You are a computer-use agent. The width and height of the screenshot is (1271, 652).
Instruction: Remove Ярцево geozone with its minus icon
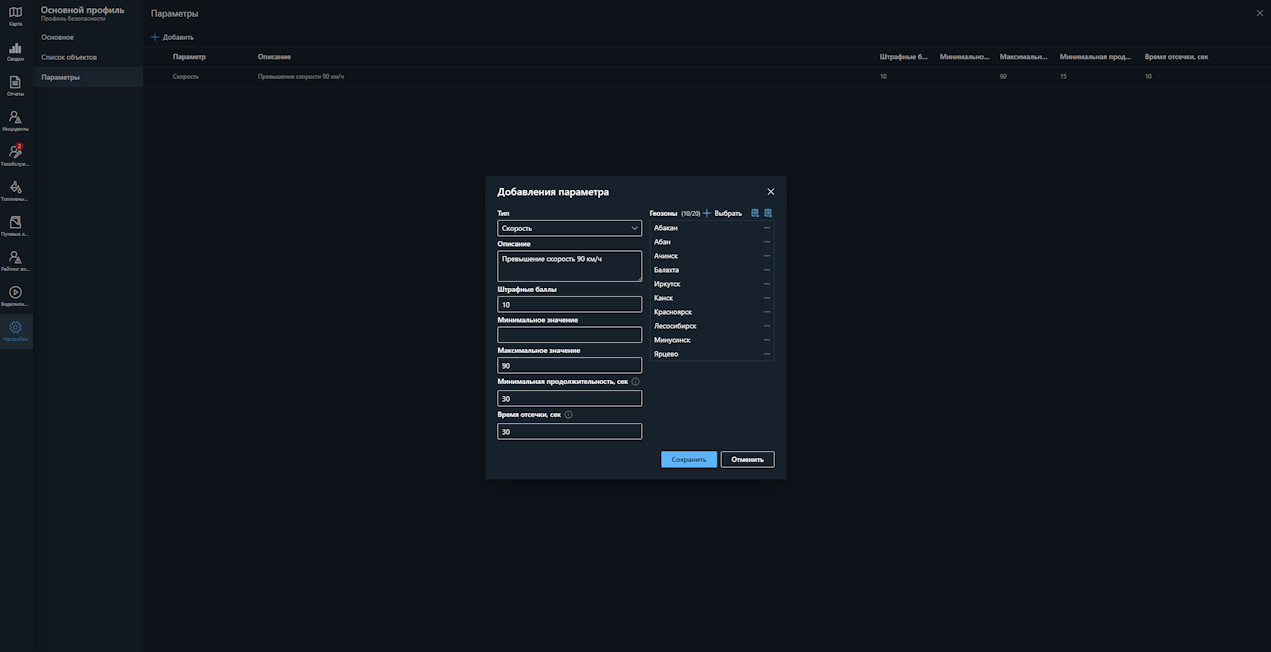pyautogui.click(x=767, y=354)
